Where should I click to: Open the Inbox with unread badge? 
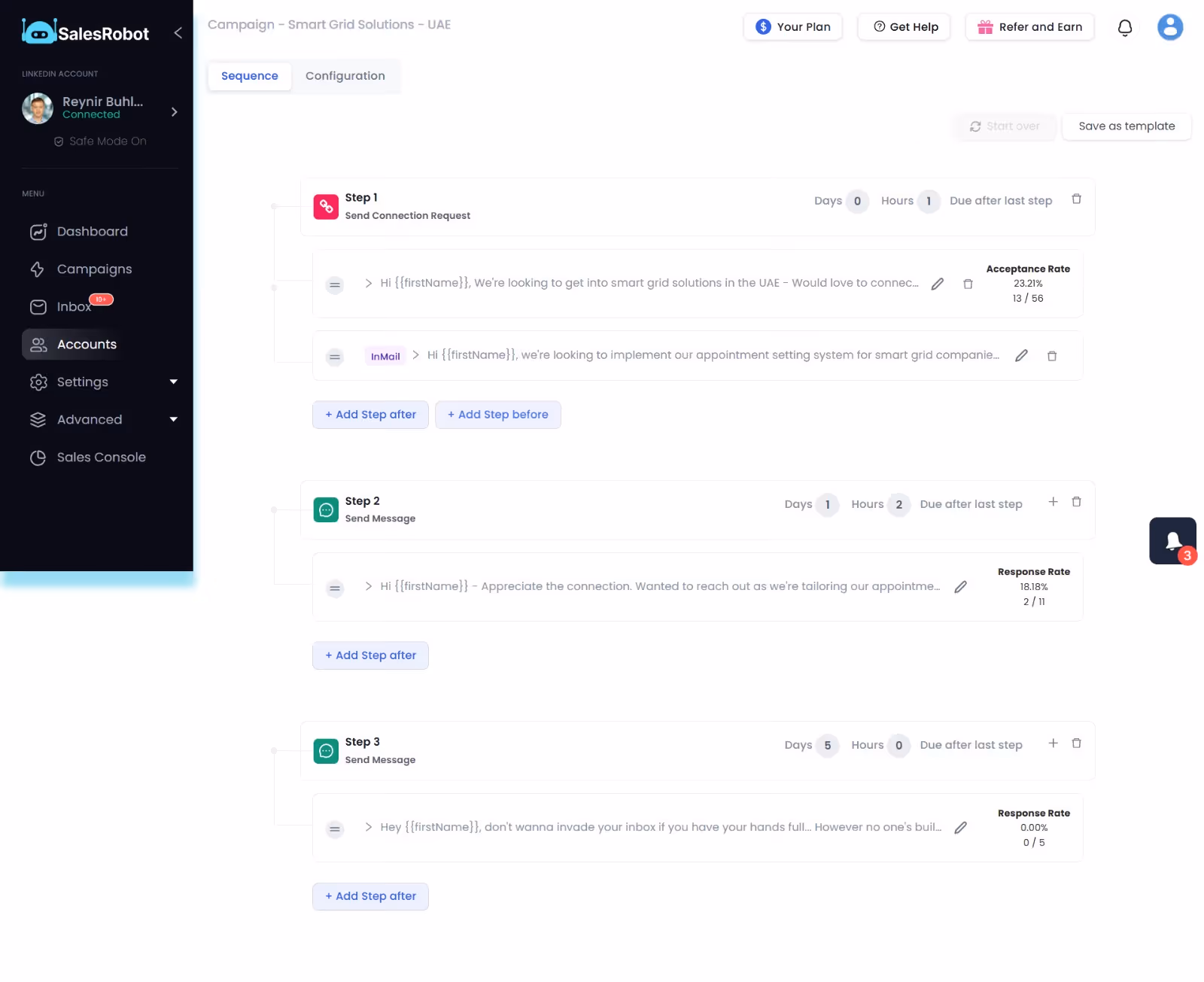[74, 306]
